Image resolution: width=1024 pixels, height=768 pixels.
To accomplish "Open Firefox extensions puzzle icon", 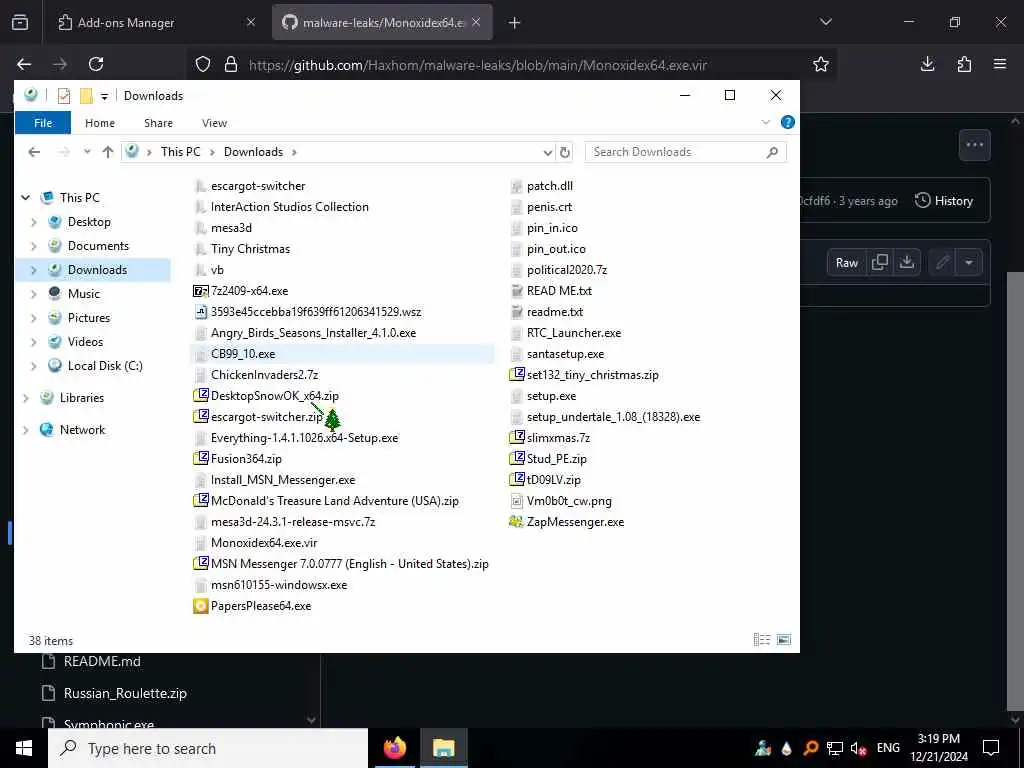I will (964, 64).
